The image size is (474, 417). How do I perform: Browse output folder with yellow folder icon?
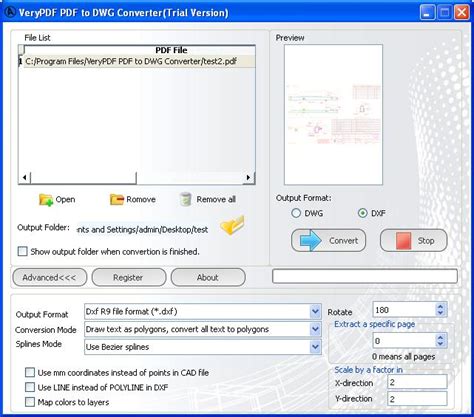[232, 225]
